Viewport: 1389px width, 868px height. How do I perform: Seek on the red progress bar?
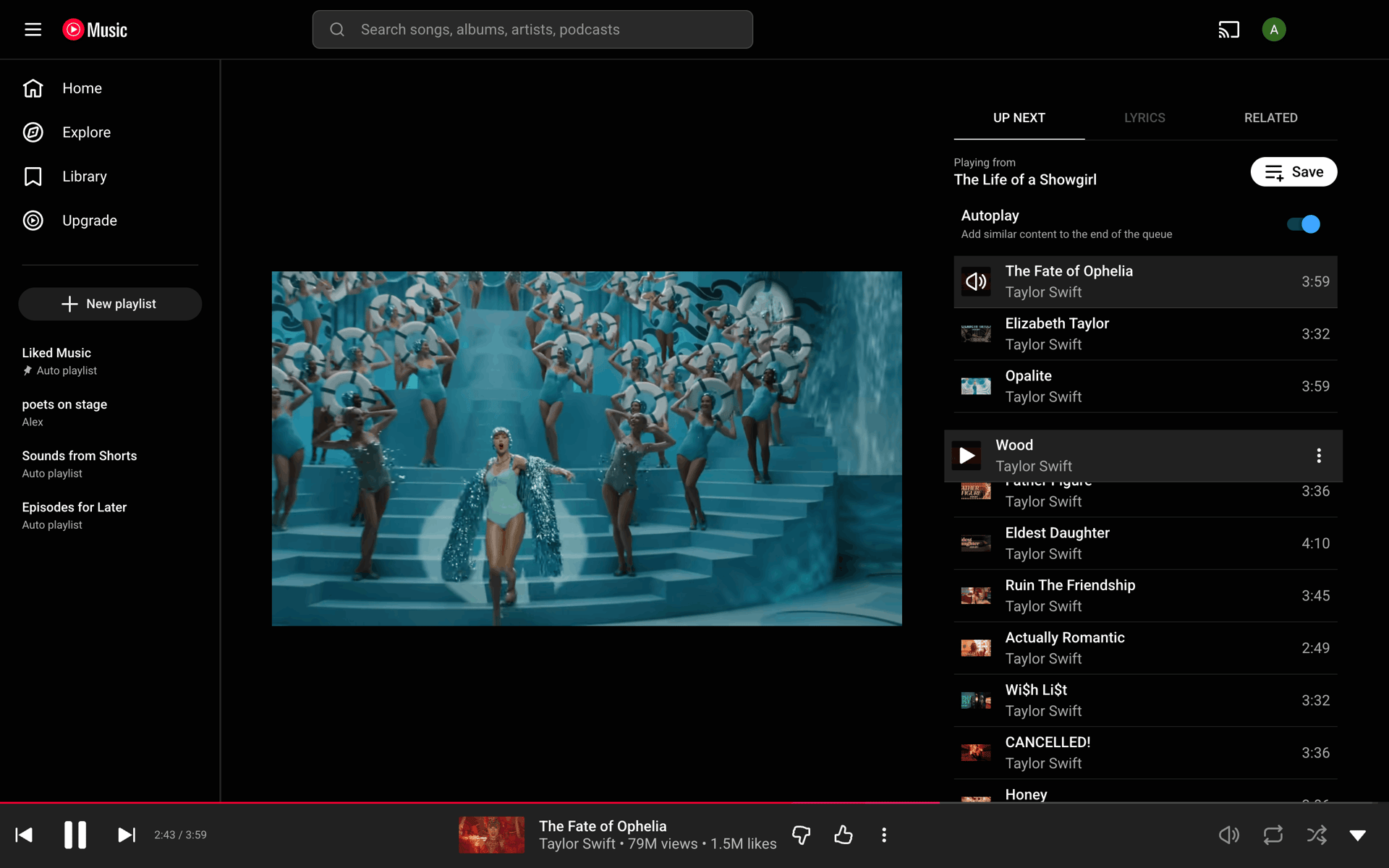click(x=470, y=803)
